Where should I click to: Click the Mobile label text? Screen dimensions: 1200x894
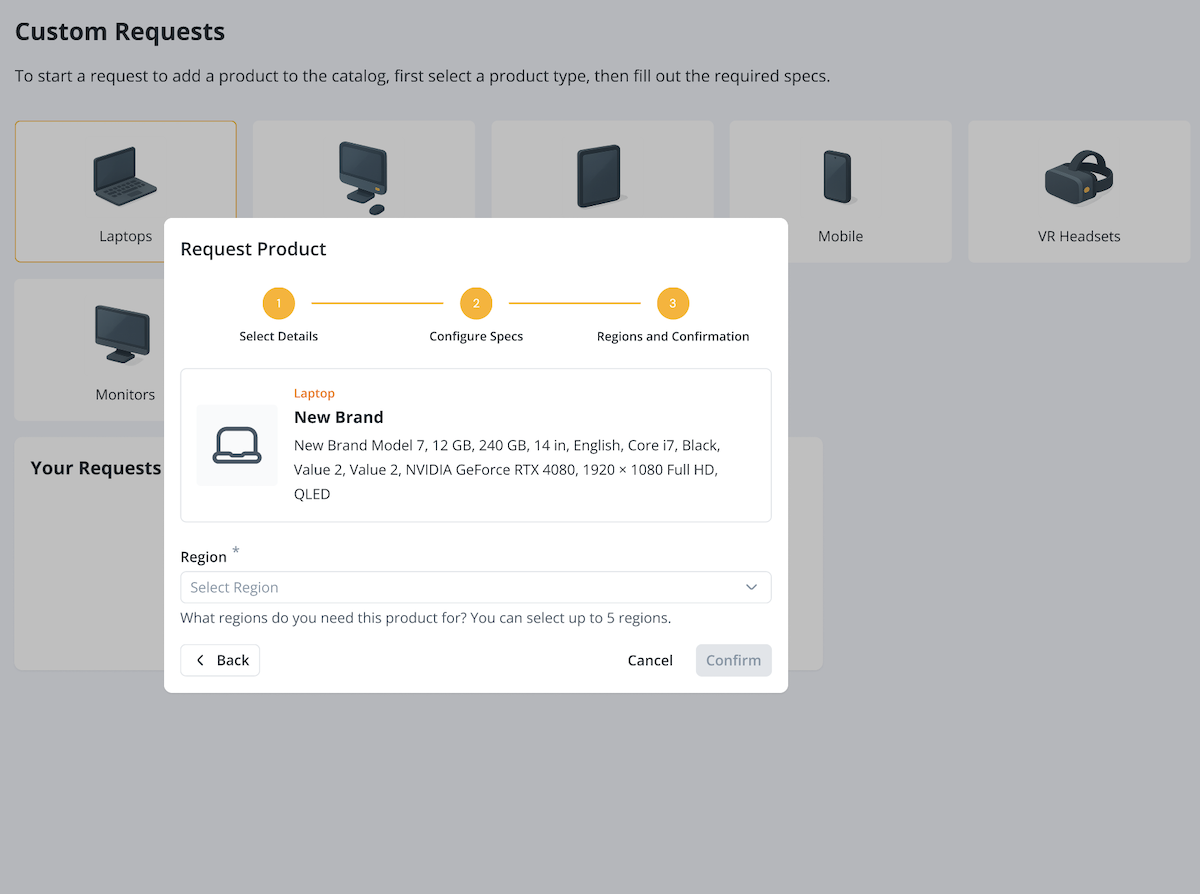(840, 237)
